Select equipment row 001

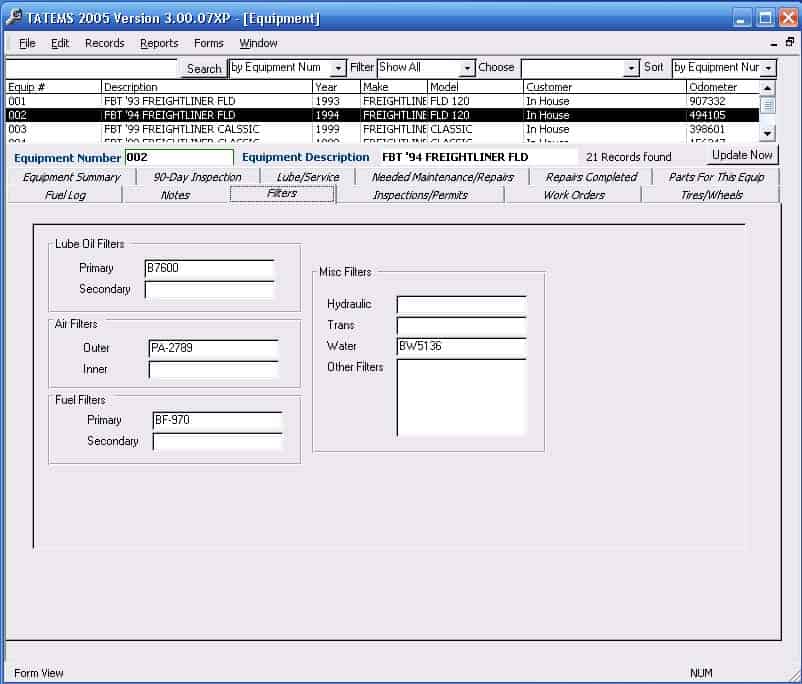[x=382, y=101]
